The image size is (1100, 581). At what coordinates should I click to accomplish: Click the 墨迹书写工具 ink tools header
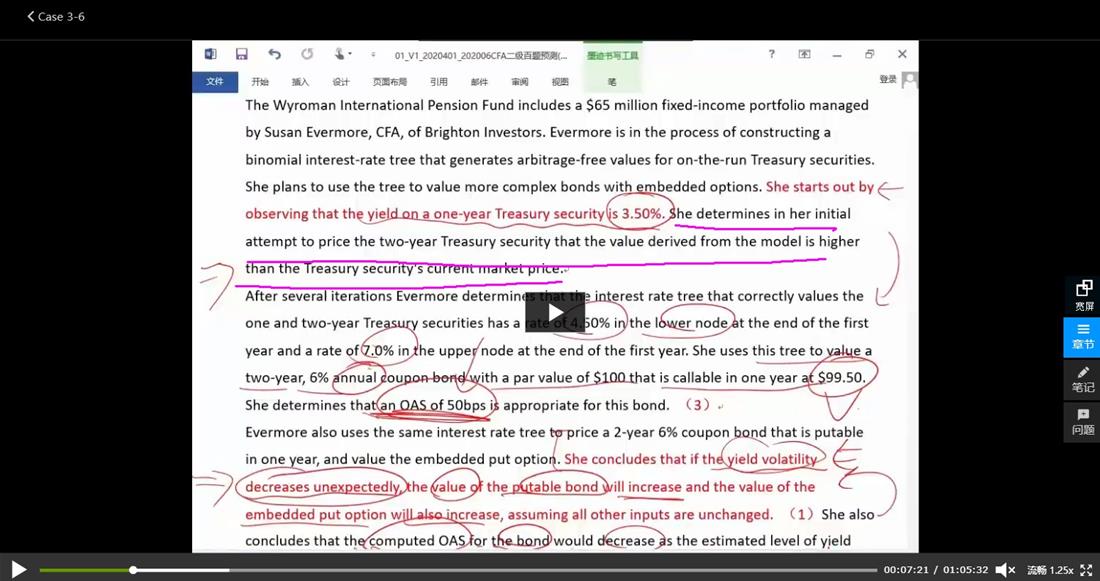pos(612,55)
